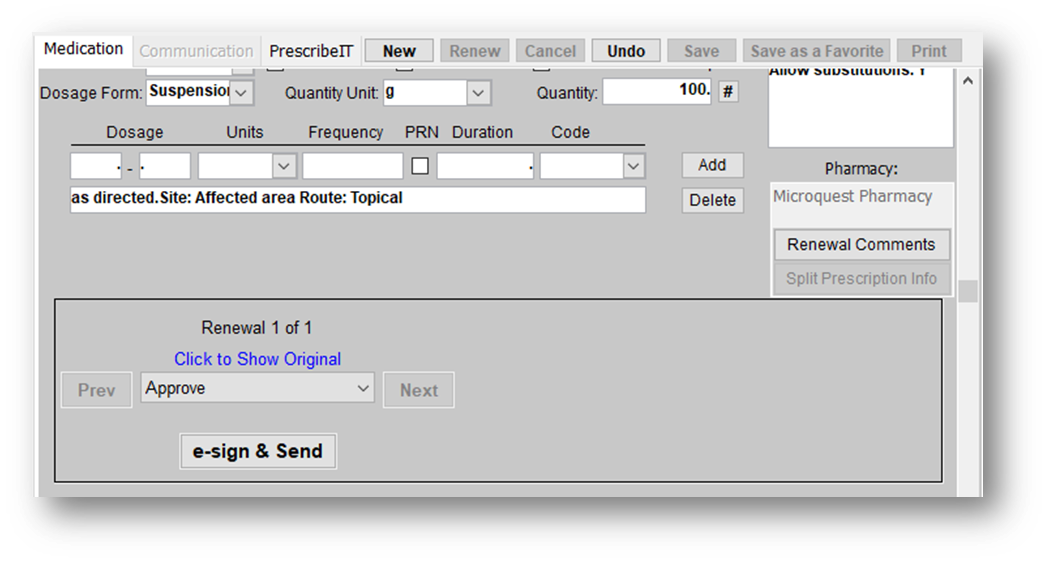This screenshot has height=562, width=1048.
Task: Click the second Dosage range box
Action: point(164,166)
